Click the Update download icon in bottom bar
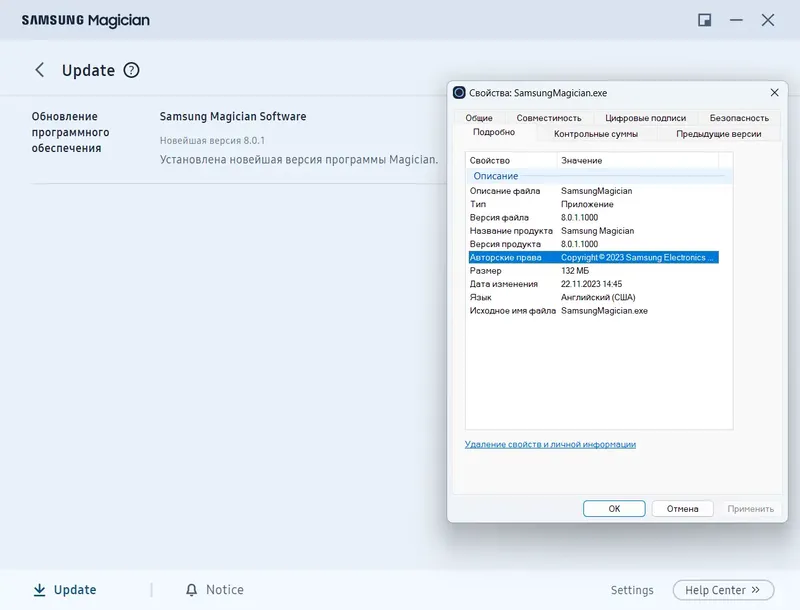This screenshot has width=800, height=610. point(39,590)
